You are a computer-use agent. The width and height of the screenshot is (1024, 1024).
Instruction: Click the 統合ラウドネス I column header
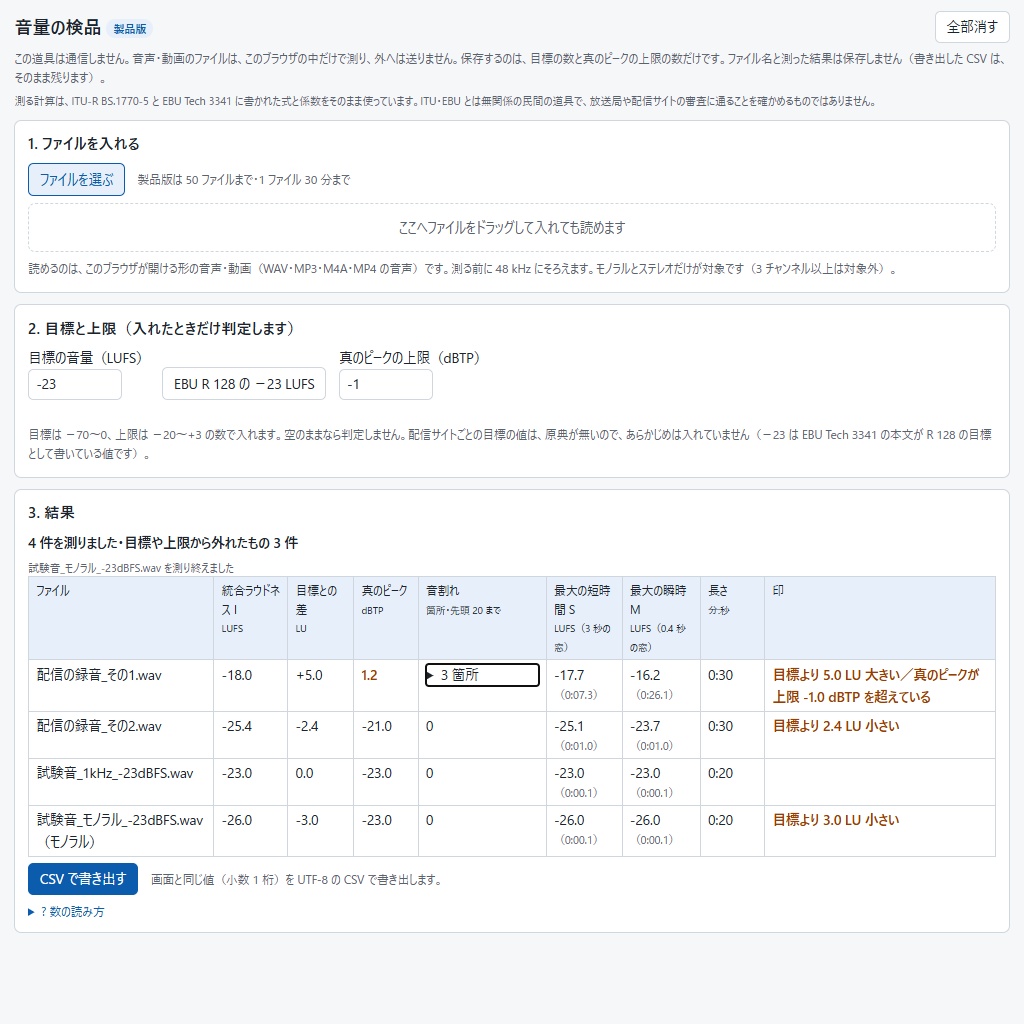point(250,618)
